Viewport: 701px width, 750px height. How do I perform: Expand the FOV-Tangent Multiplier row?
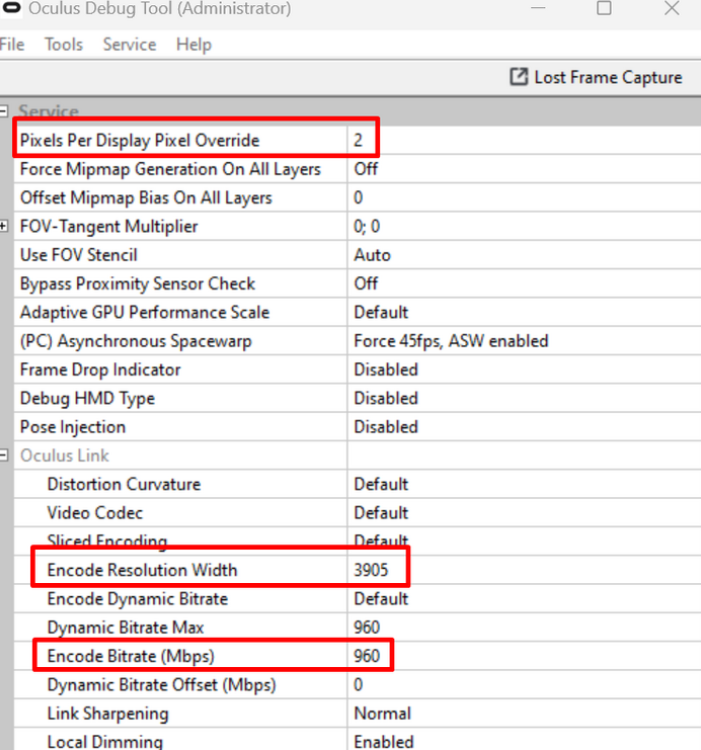click(3, 226)
